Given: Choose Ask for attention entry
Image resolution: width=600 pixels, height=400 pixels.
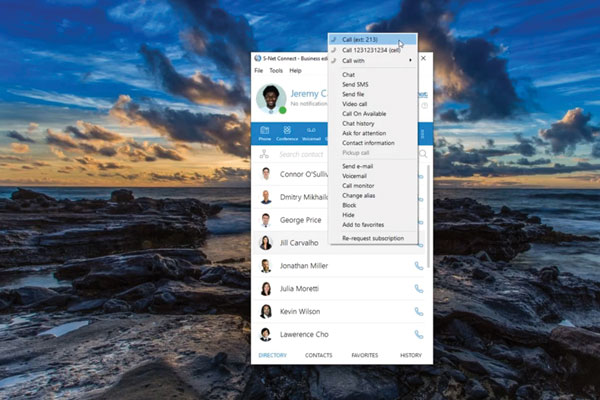Looking at the screenshot, I should 364,133.
